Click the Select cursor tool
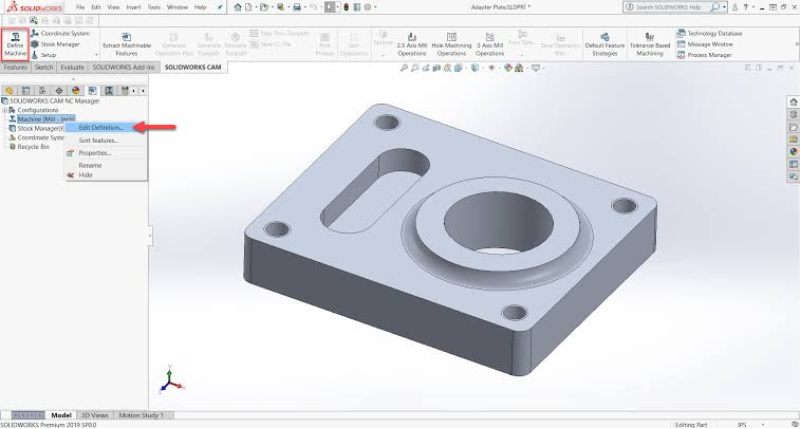 click(330, 7)
